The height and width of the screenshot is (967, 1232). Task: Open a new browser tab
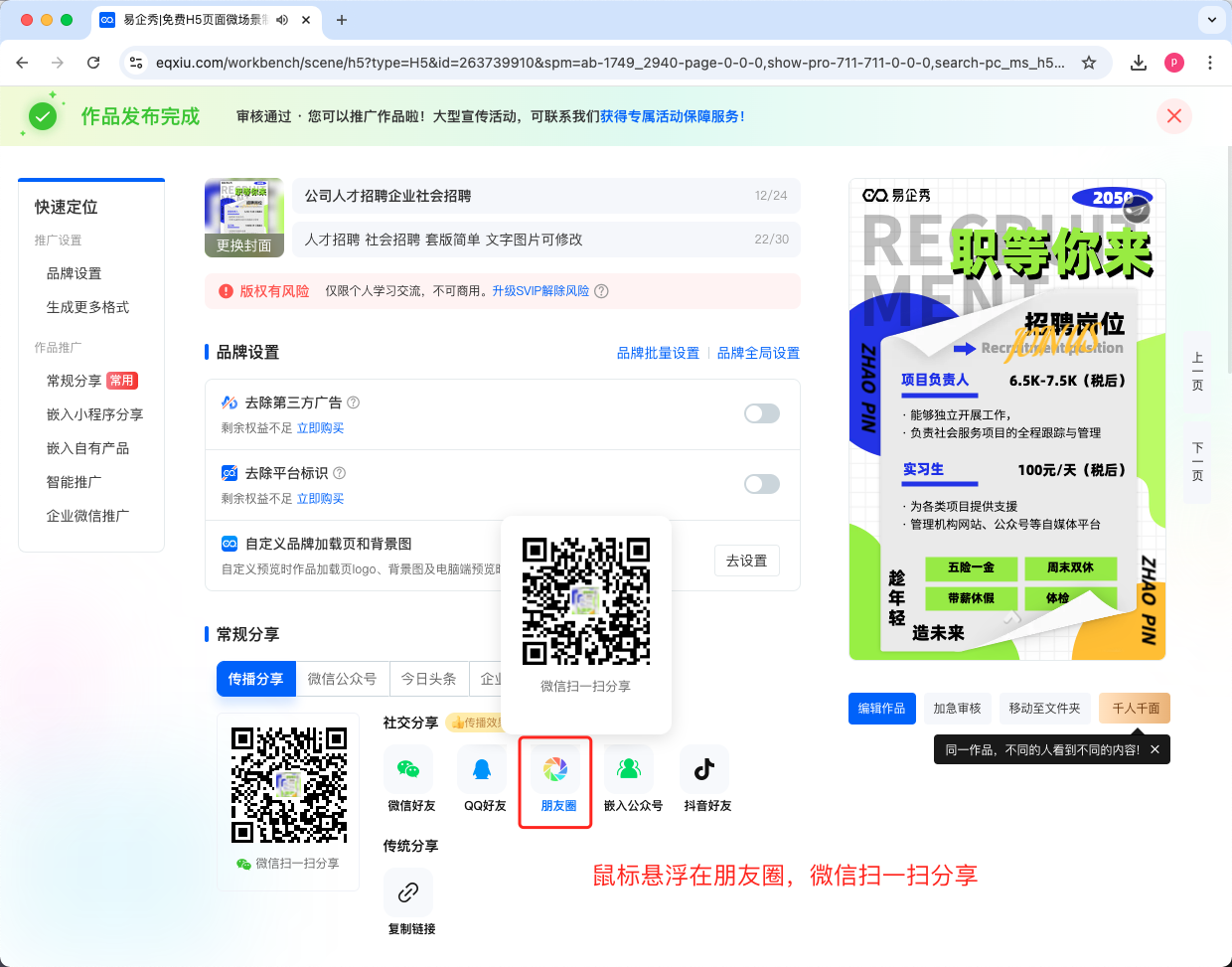[x=342, y=20]
